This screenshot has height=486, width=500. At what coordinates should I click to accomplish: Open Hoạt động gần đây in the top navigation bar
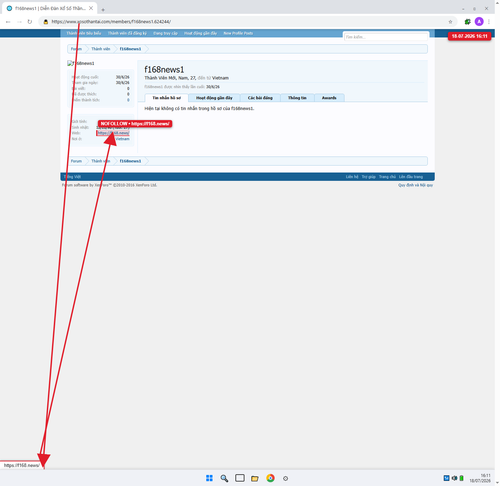pos(200,33)
